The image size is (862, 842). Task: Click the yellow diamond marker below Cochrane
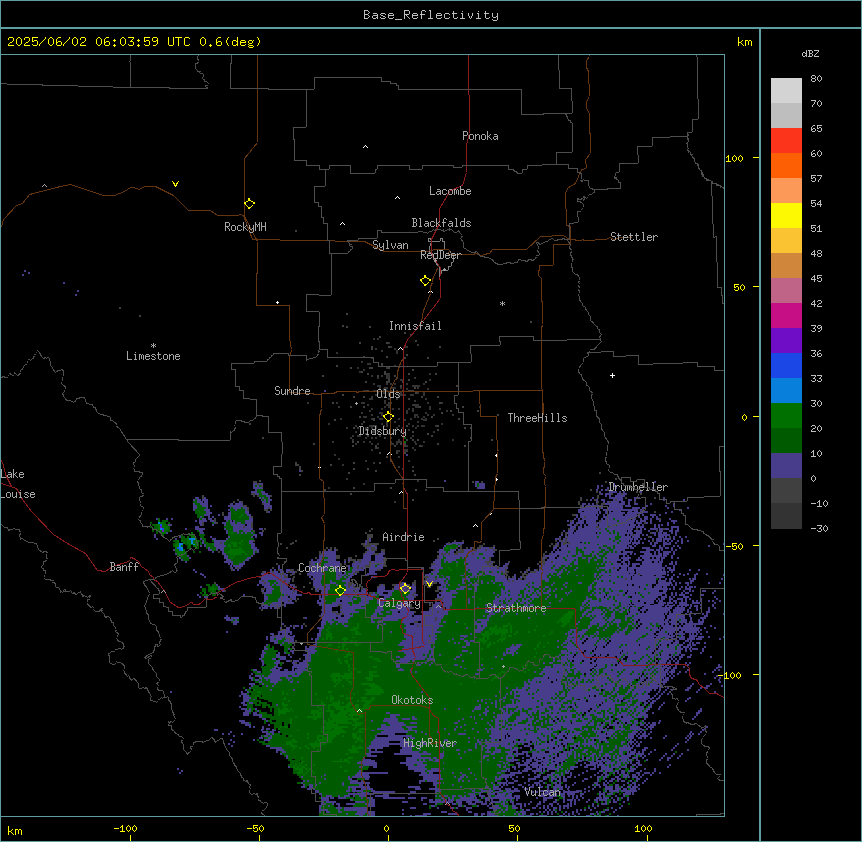point(340,590)
